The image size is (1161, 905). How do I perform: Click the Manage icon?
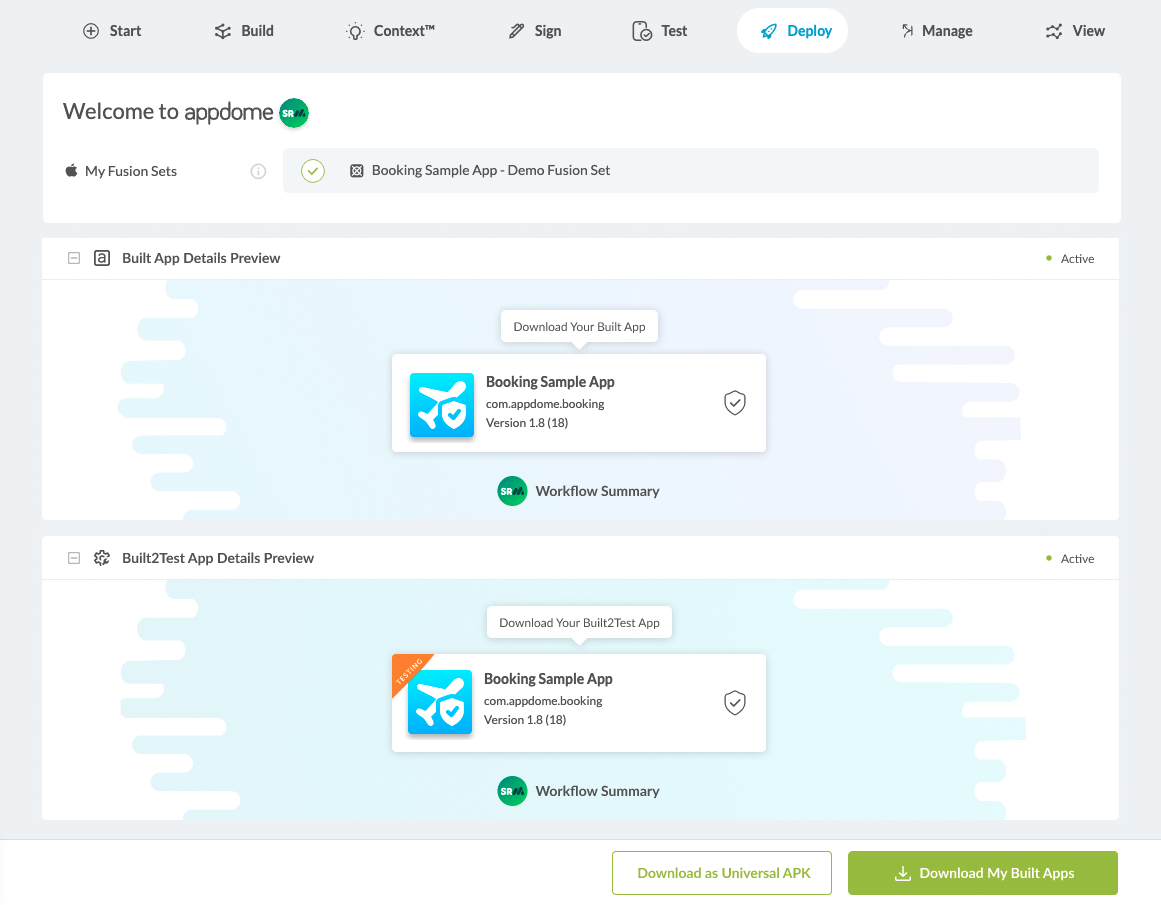coord(907,31)
